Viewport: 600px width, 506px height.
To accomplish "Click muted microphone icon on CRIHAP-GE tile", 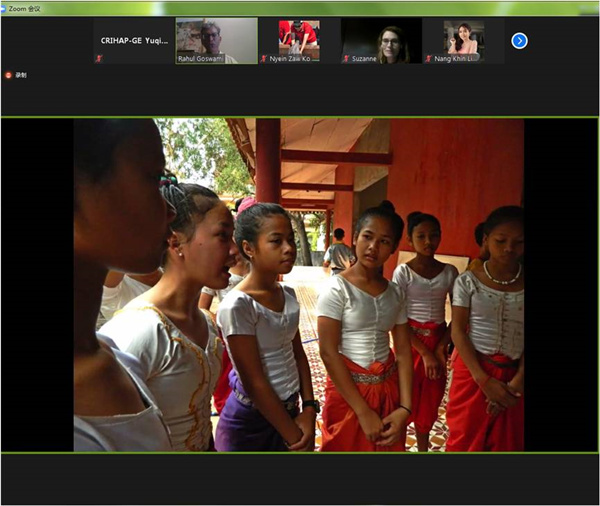I will (x=99, y=59).
